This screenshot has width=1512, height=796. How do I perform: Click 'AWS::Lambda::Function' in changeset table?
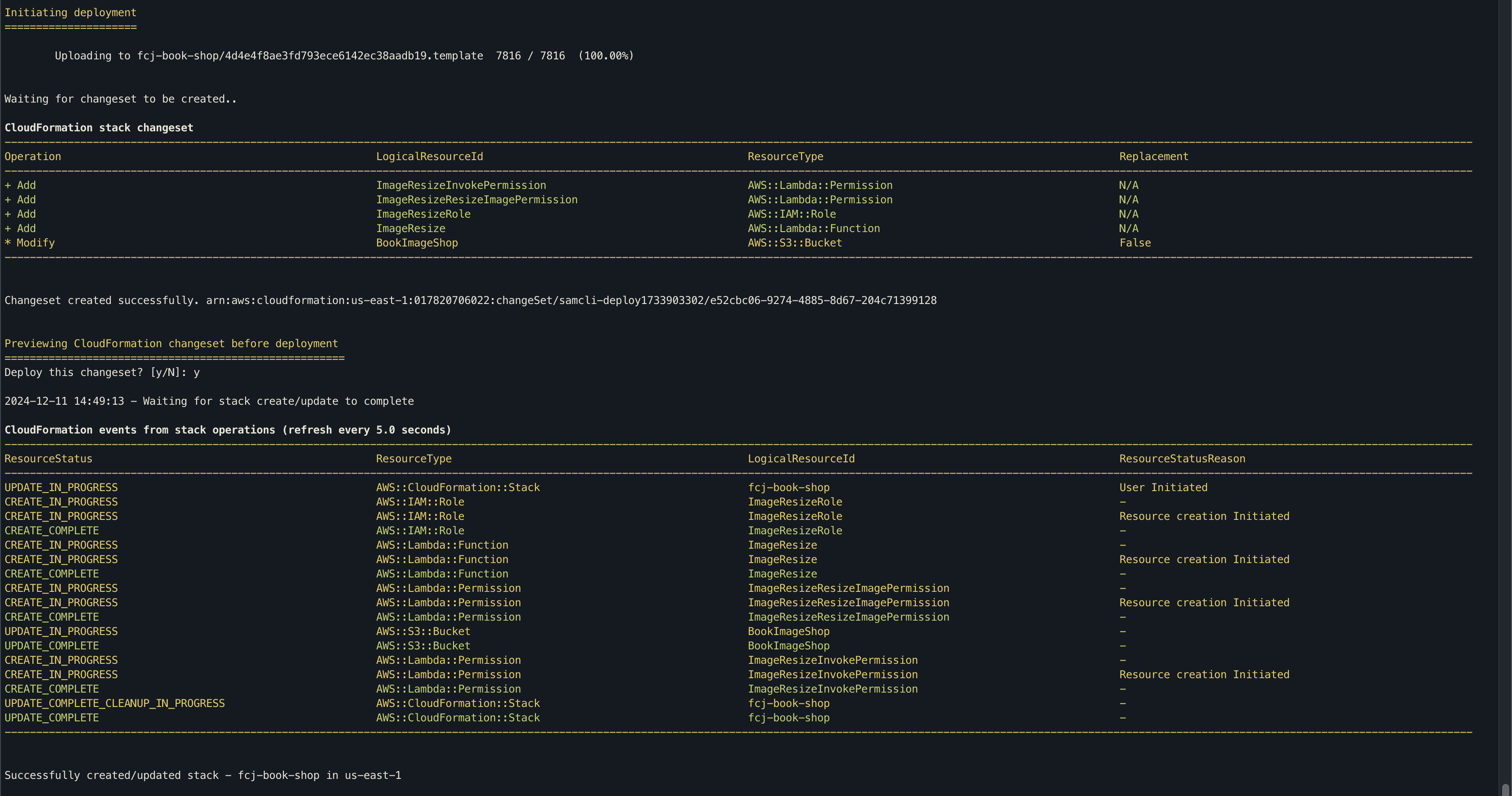pos(814,228)
